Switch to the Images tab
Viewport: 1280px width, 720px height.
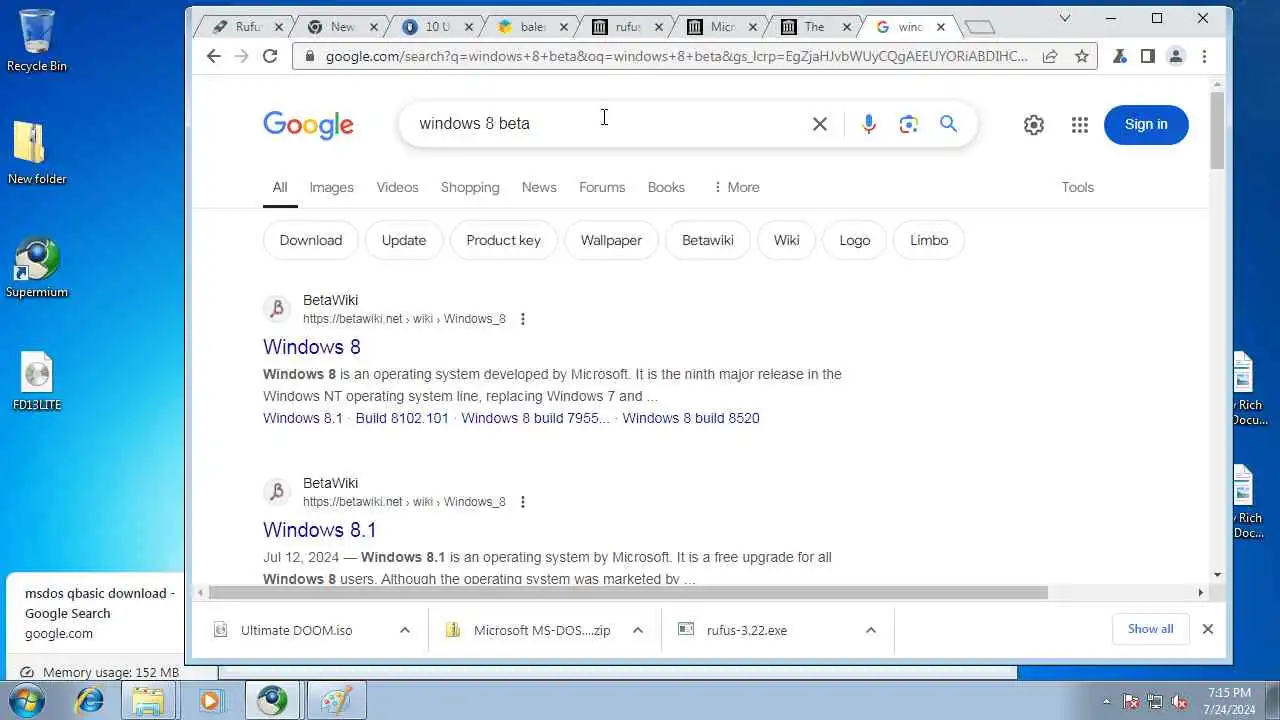[331, 187]
